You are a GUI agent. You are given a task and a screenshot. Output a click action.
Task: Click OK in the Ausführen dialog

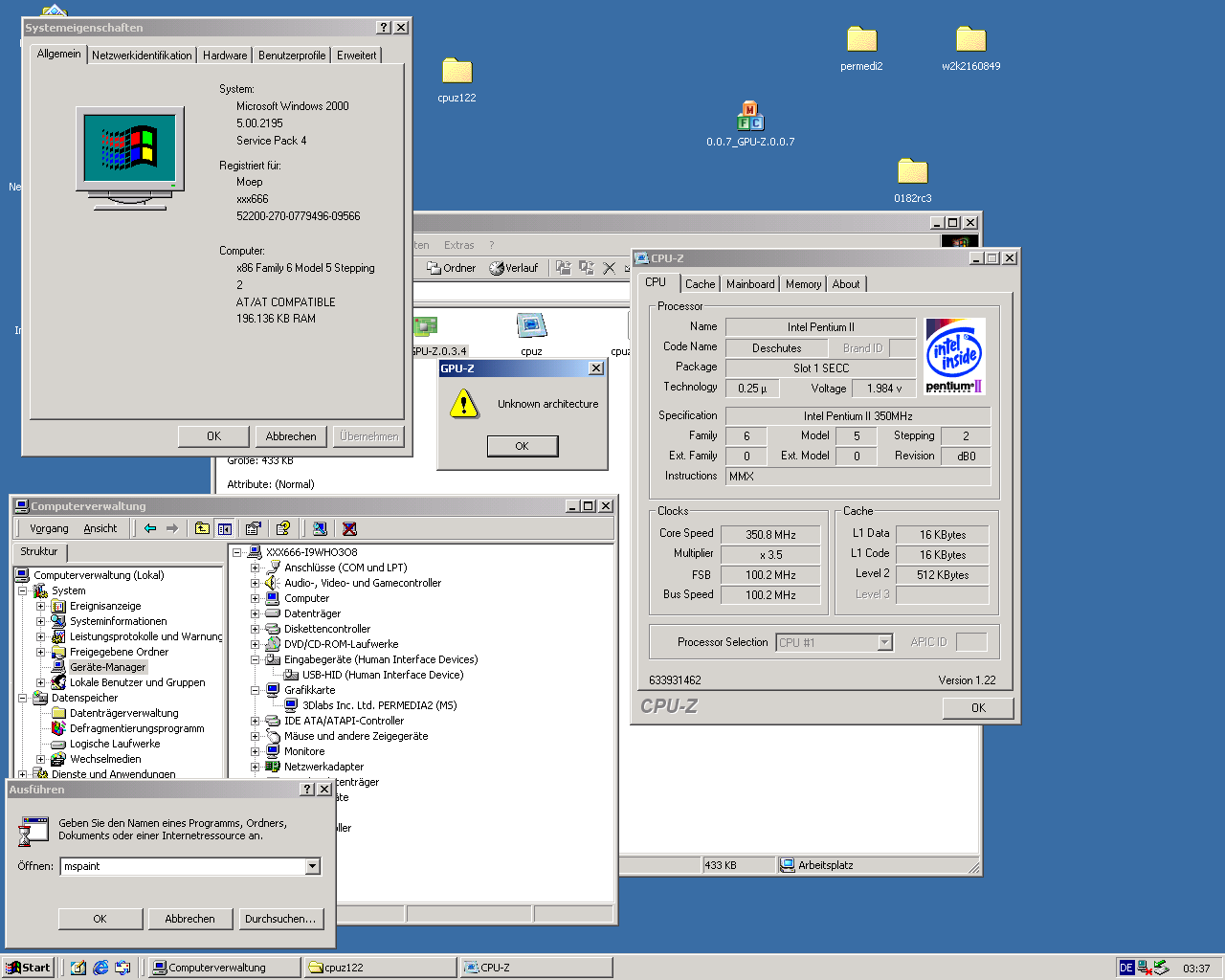click(x=100, y=919)
